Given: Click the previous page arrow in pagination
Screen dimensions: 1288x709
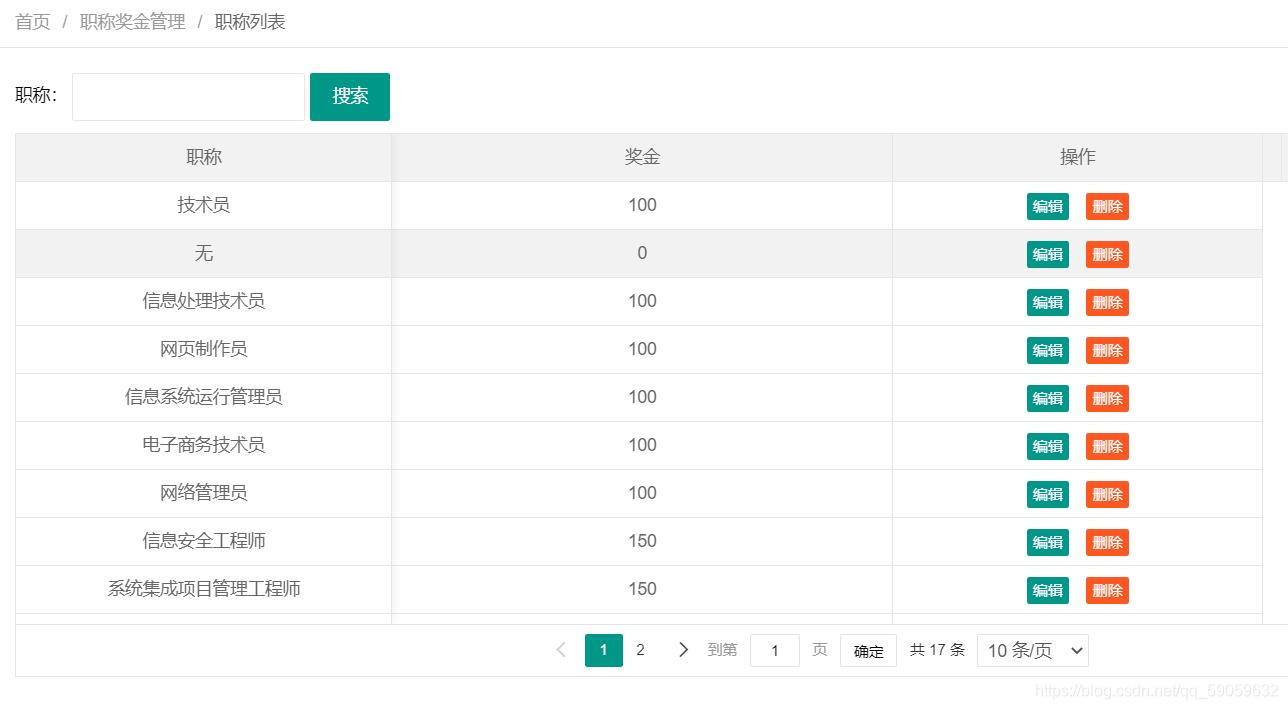Looking at the screenshot, I should tap(561, 650).
